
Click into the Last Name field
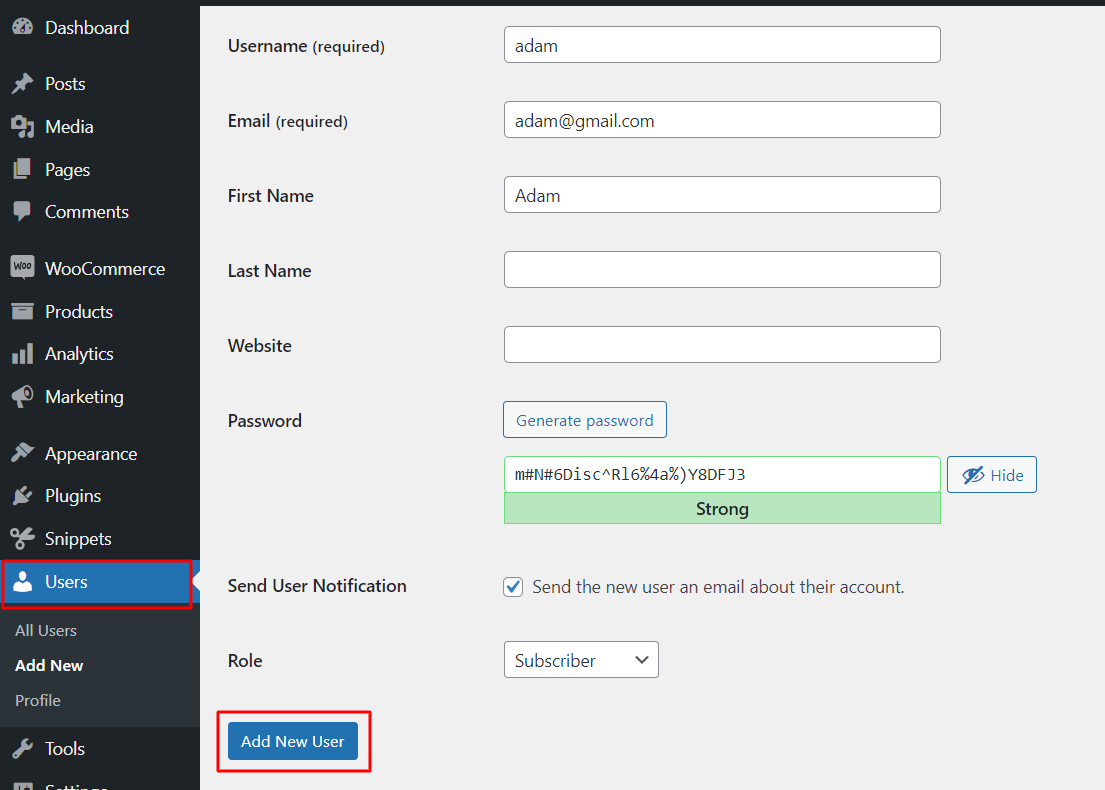click(722, 270)
